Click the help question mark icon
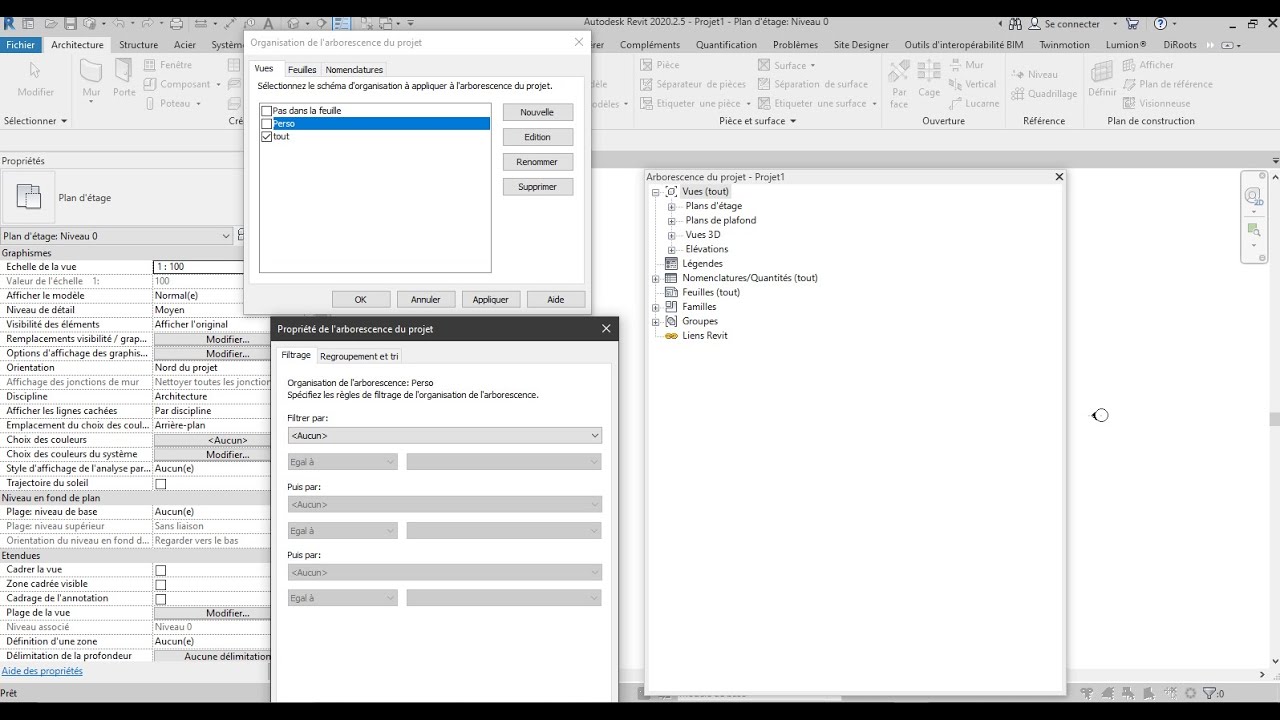Screen dimensions: 1280x720 (x=1160, y=24)
